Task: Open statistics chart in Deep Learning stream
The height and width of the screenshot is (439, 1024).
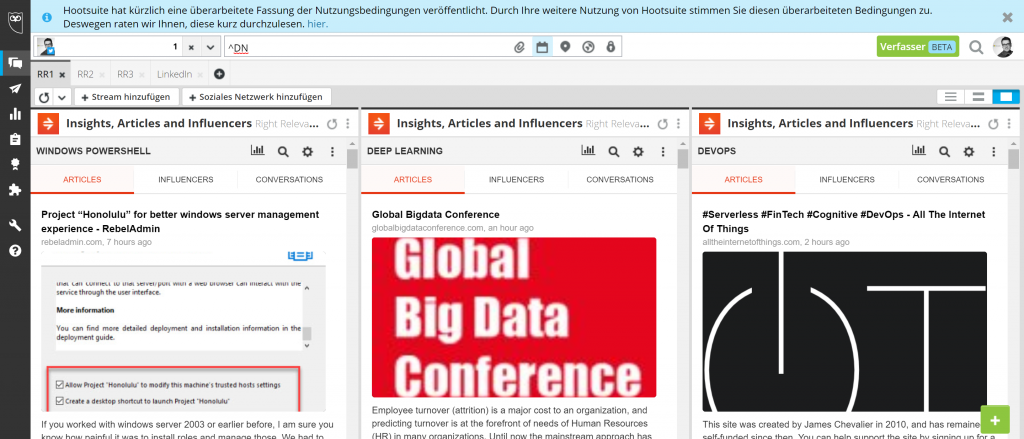Action: click(588, 151)
